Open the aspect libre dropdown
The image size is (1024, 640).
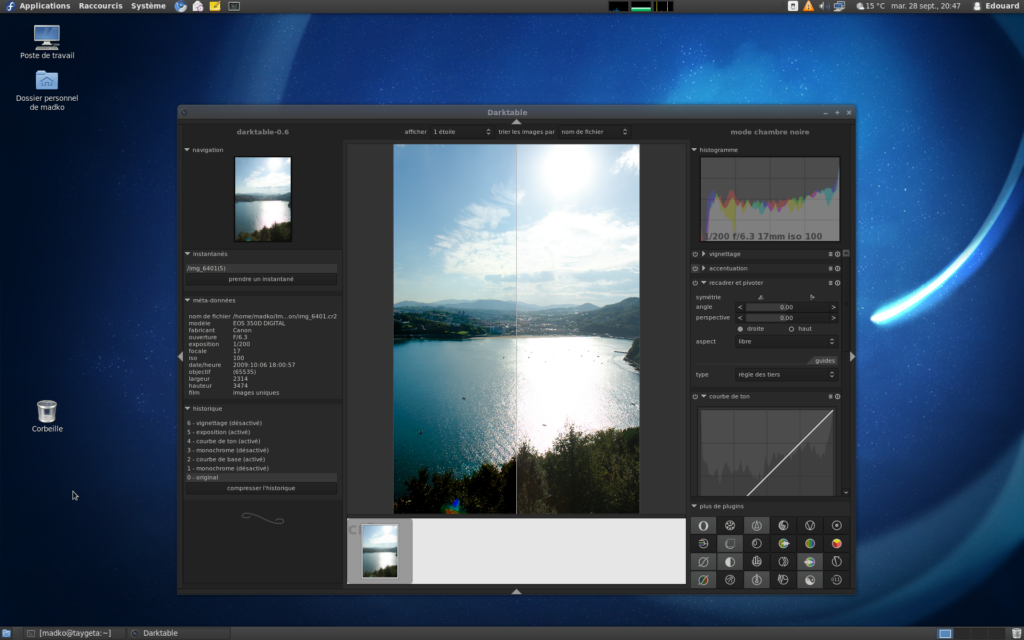[786, 342]
